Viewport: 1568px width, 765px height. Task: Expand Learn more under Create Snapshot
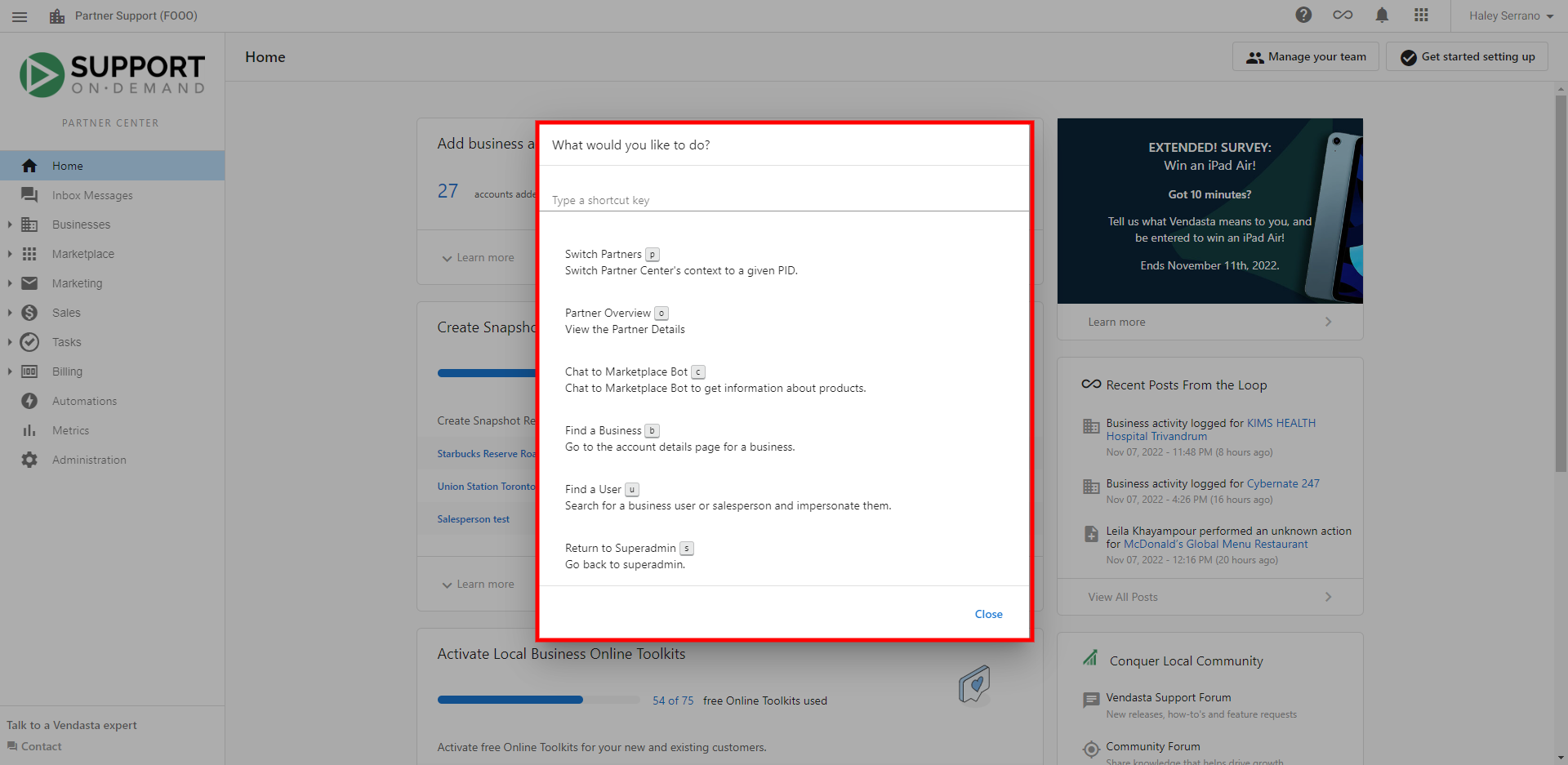point(478,585)
